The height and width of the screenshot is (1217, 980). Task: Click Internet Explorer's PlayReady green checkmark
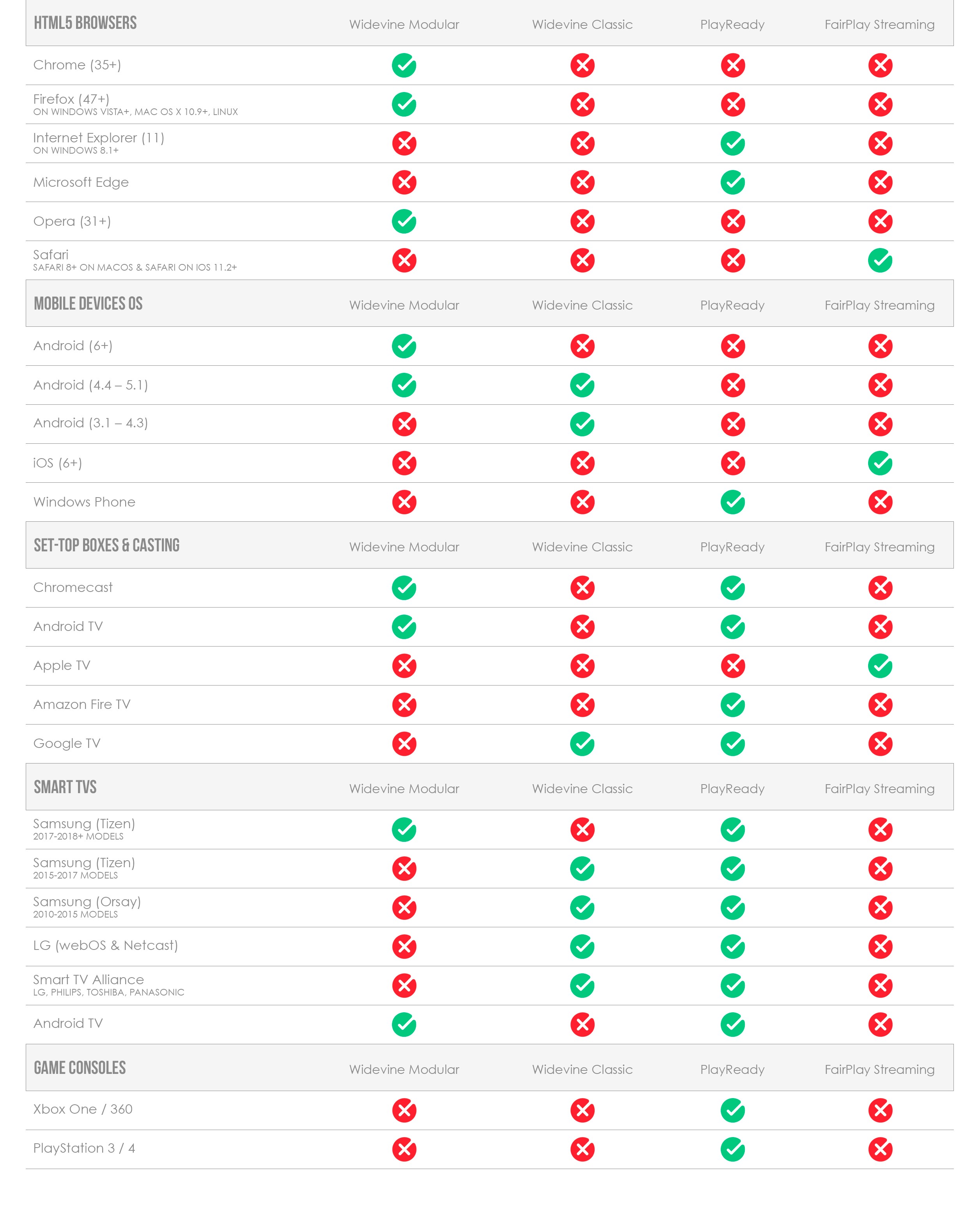pyautogui.click(x=733, y=143)
